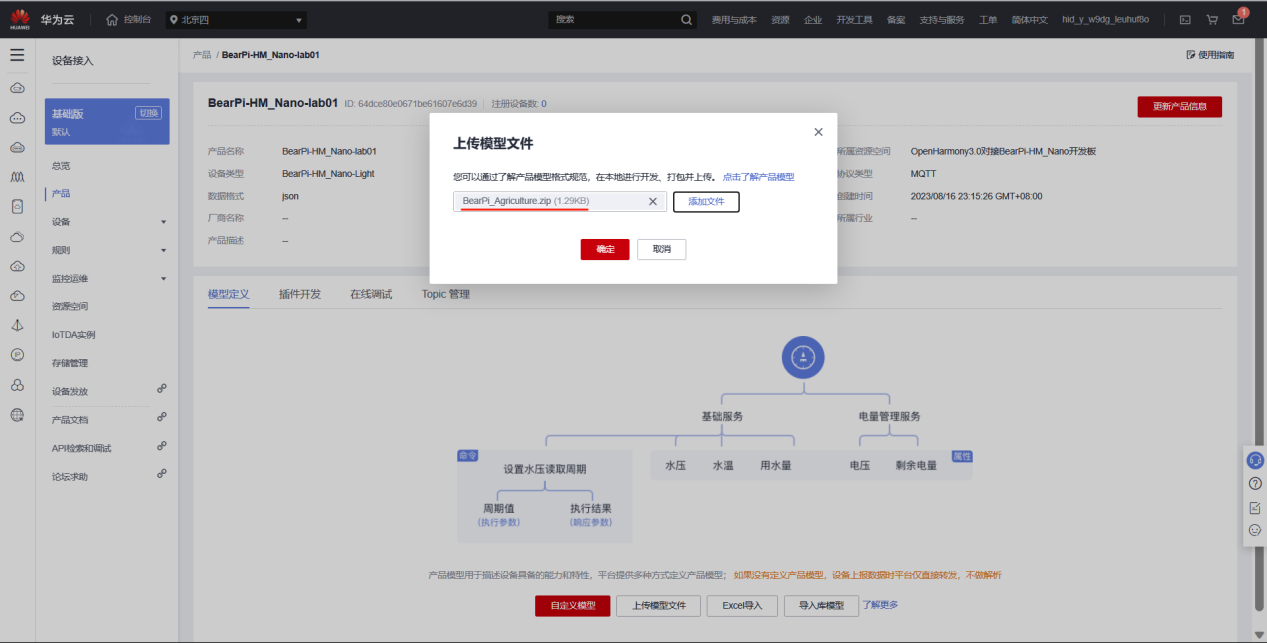Screen dimensions: 1267x643
Task: Click the 导入库模型 button
Action: pos(821,606)
